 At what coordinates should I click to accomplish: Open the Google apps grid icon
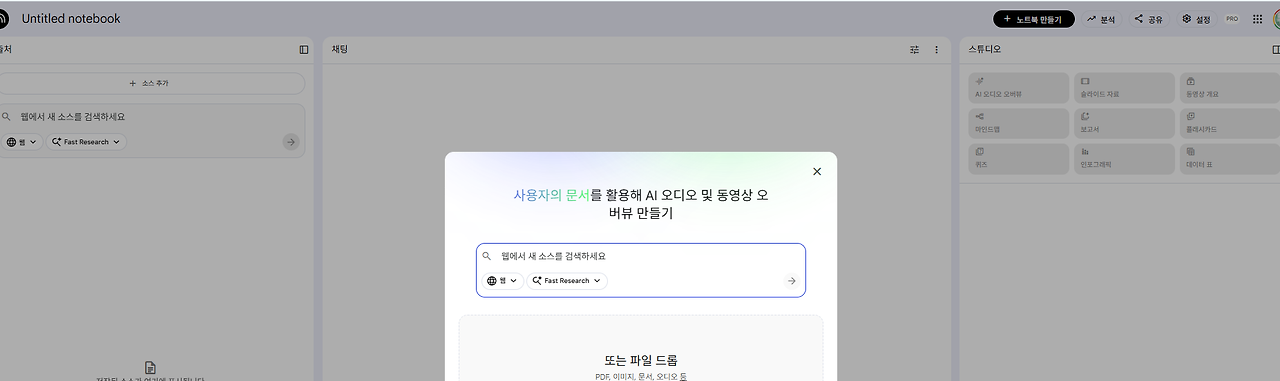coord(1258,19)
